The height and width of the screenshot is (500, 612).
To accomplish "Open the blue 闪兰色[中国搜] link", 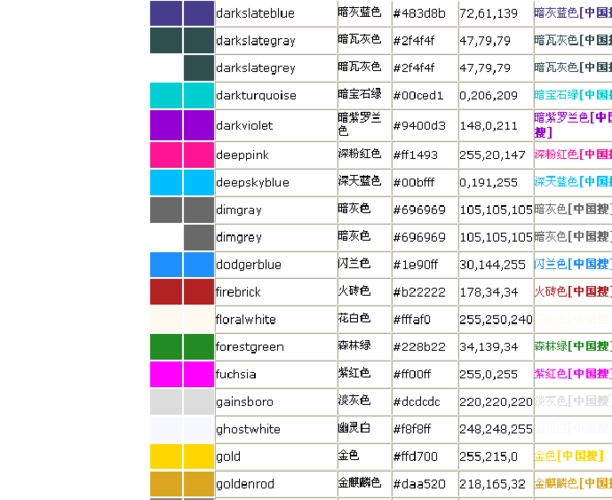I will 573,264.
